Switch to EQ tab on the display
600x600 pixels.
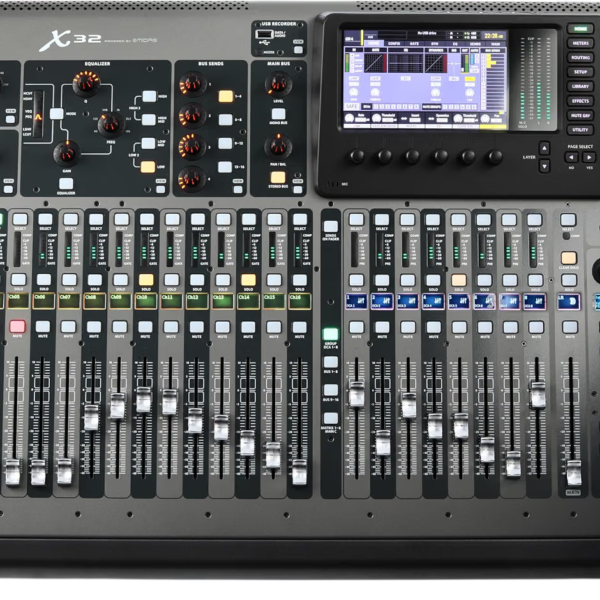(455, 44)
